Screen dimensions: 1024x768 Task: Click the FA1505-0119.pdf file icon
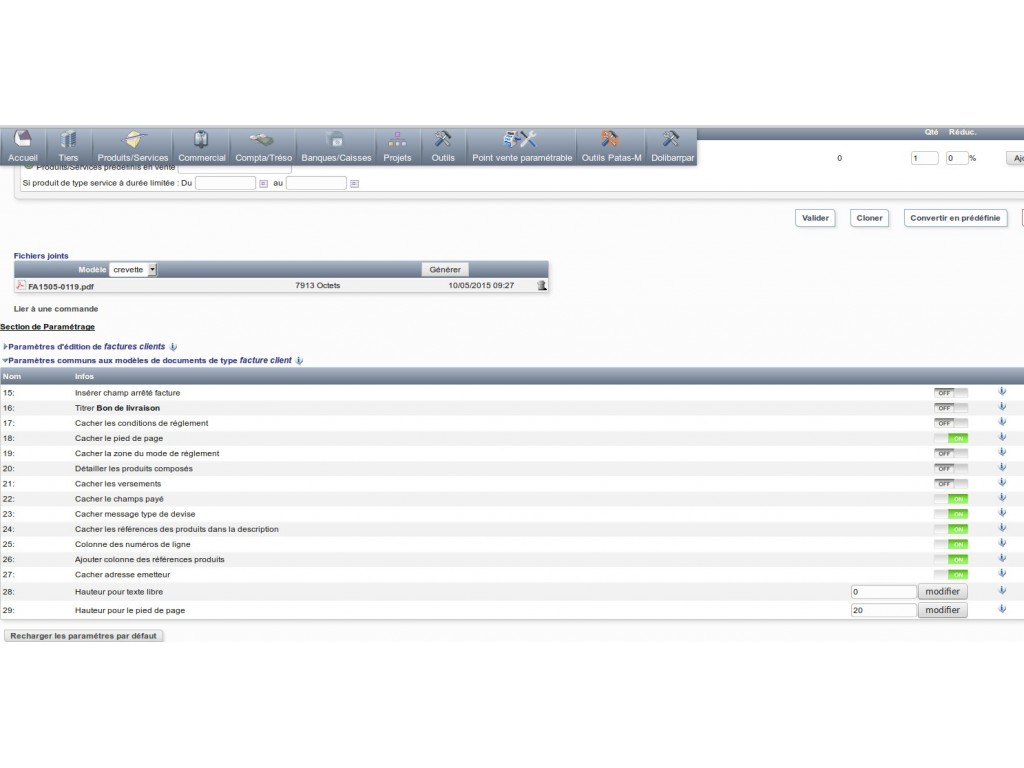click(x=21, y=285)
